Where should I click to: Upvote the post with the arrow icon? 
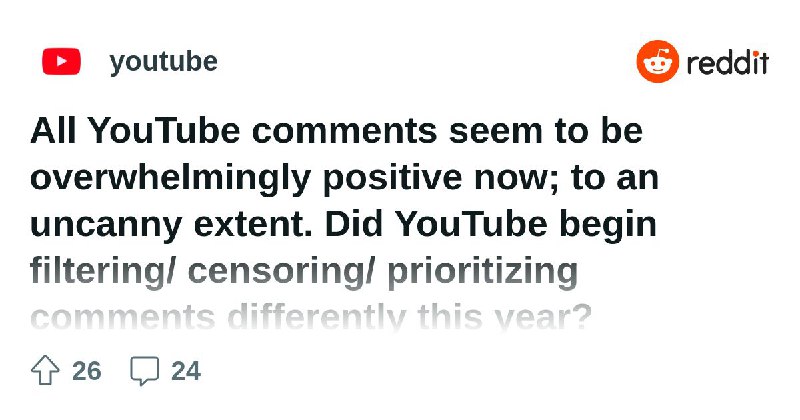point(45,370)
